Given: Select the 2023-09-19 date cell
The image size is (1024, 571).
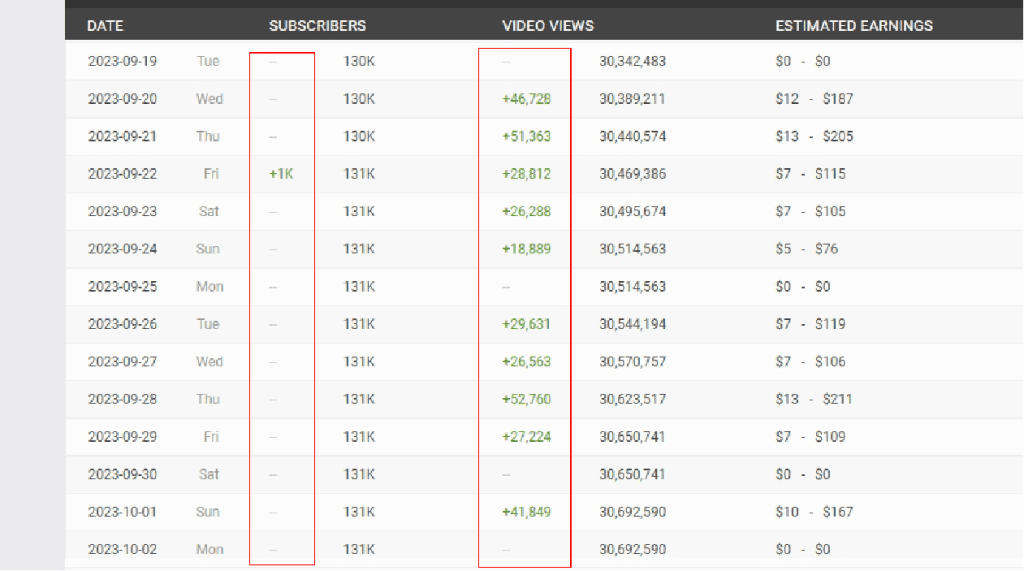Looking at the screenshot, I should pos(122,61).
